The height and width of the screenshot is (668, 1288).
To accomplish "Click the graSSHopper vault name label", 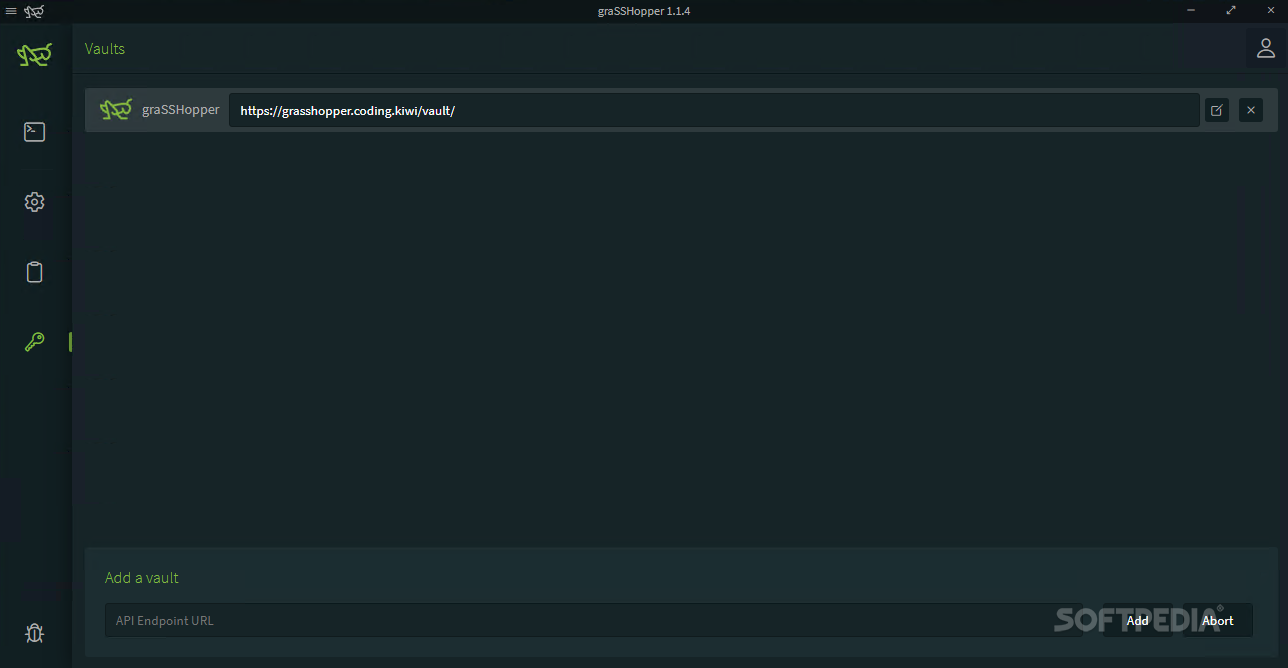I will [x=181, y=110].
